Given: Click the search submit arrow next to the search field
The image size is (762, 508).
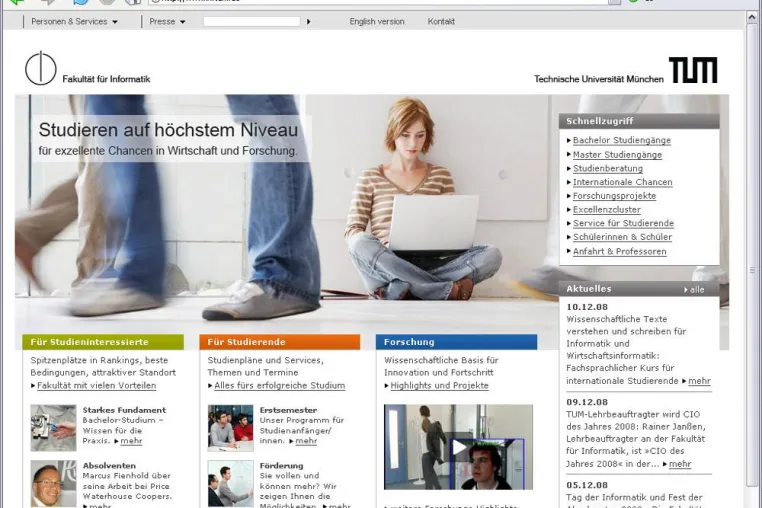Looking at the screenshot, I should 308,21.
